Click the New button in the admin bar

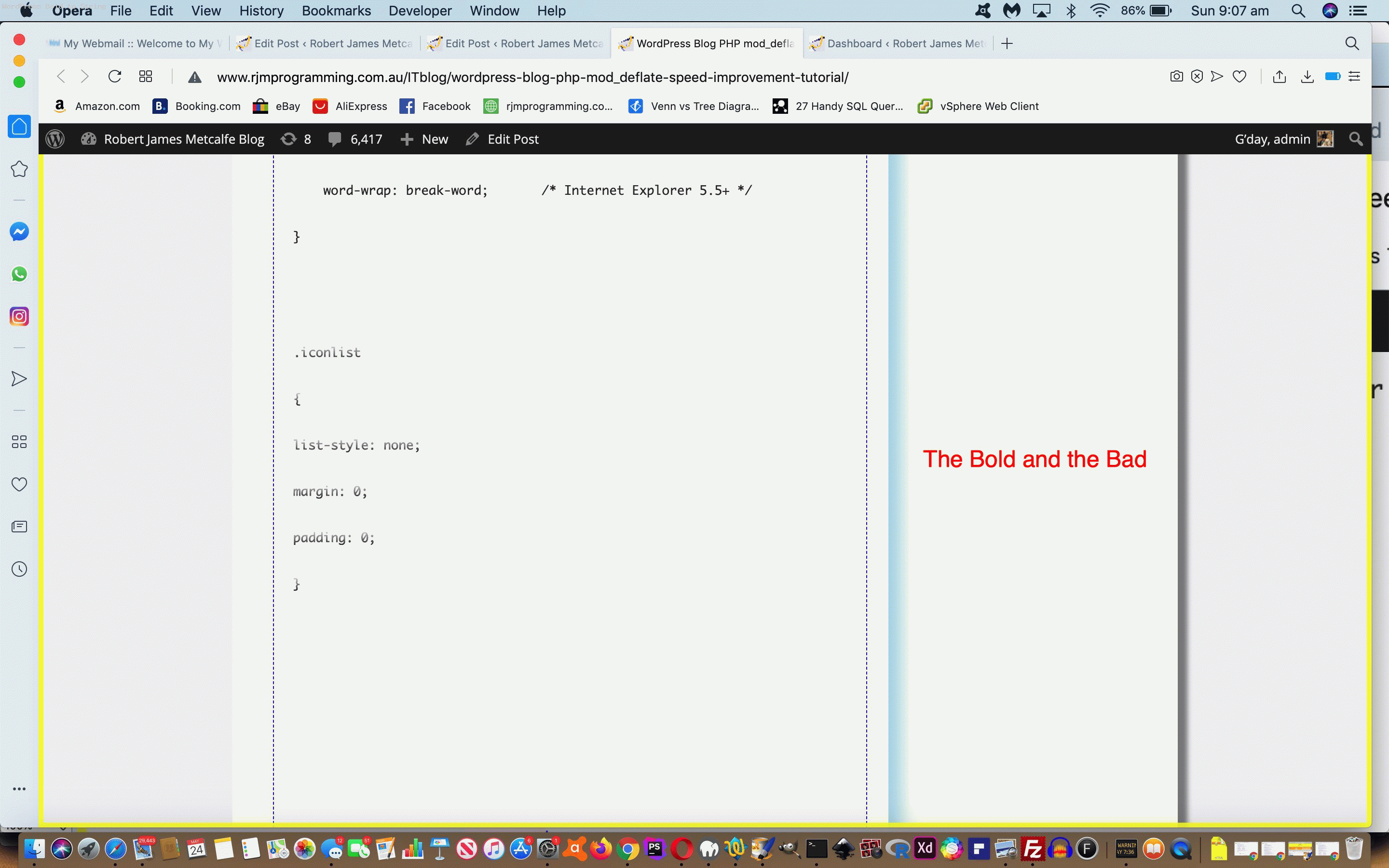coord(425,139)
